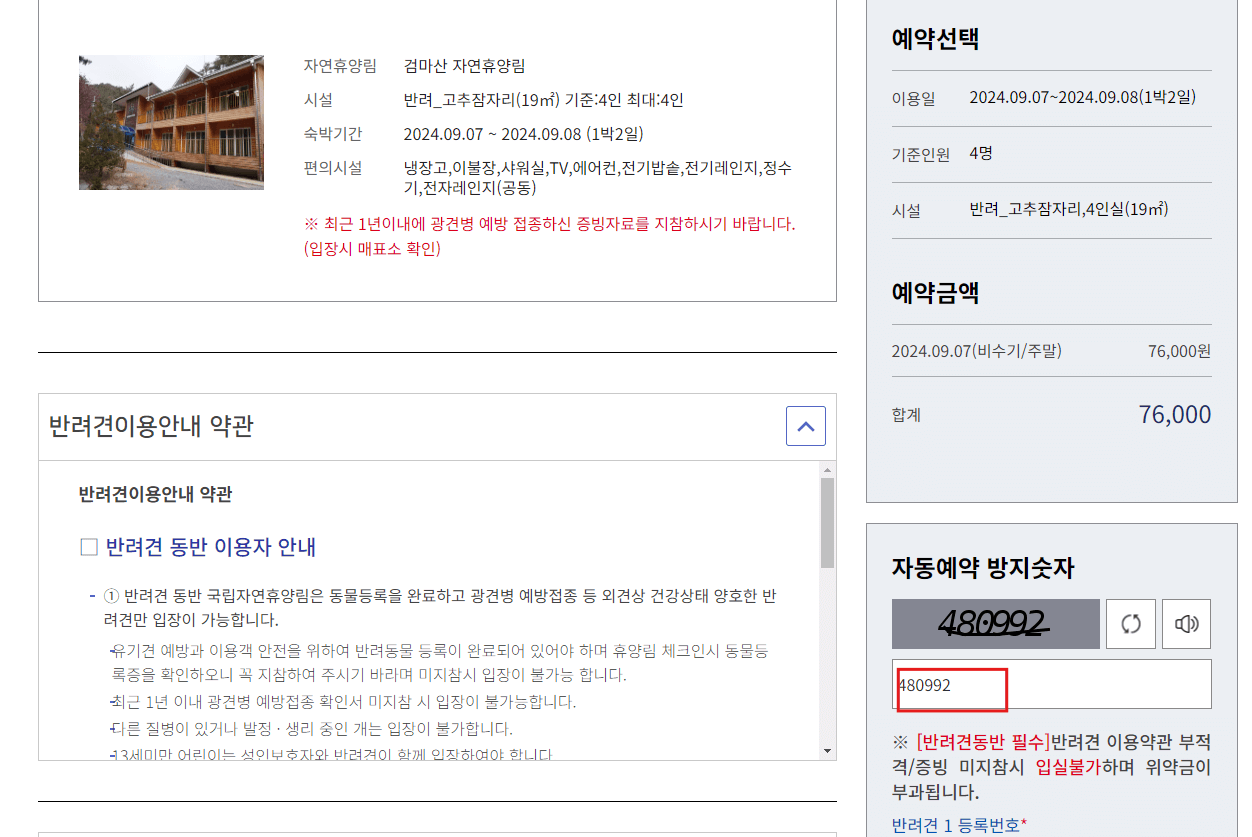Click the 숙박기간 value 2024.09.07 ~ 2024.09.08
Screen dimensions: 1252x837
pos(523,133)
